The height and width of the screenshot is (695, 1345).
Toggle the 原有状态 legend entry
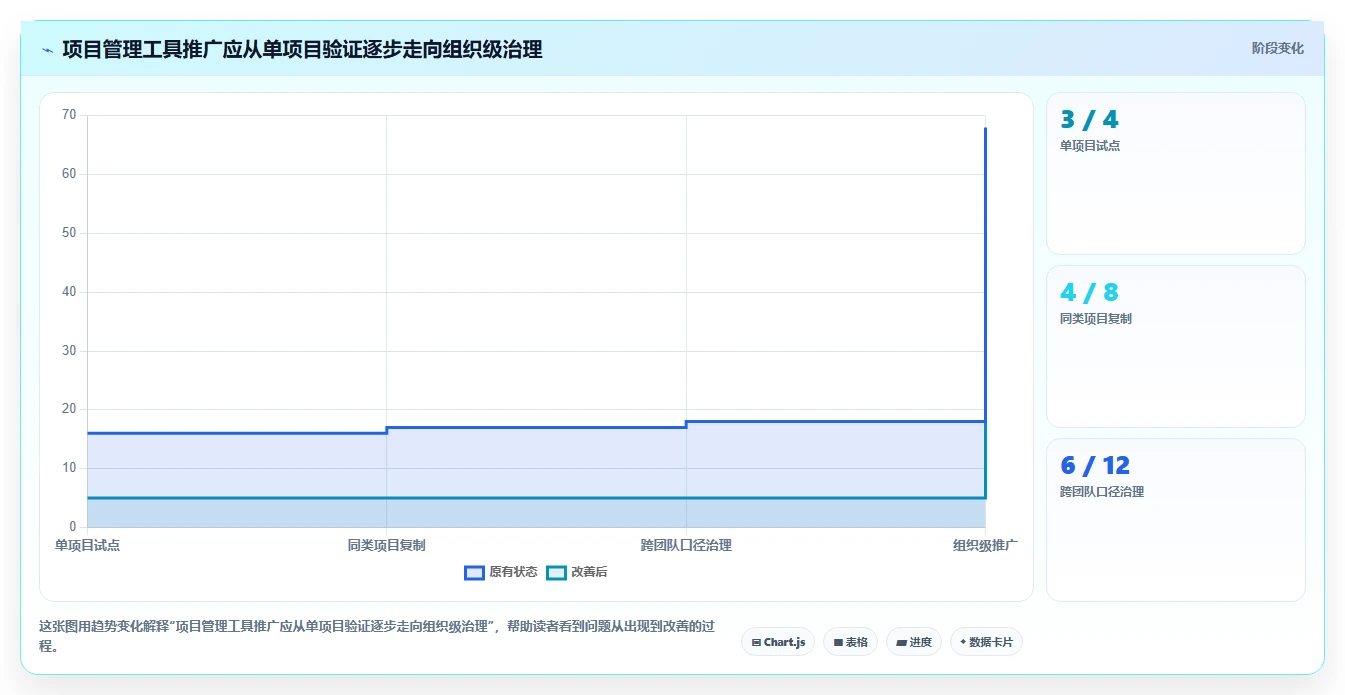click(x=501, y=572)
